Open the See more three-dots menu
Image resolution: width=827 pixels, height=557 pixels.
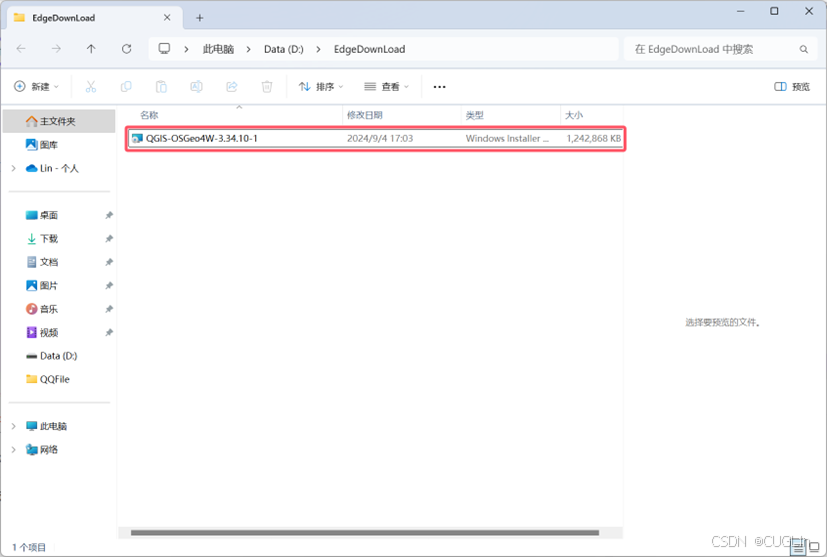(x=439, y=87)
